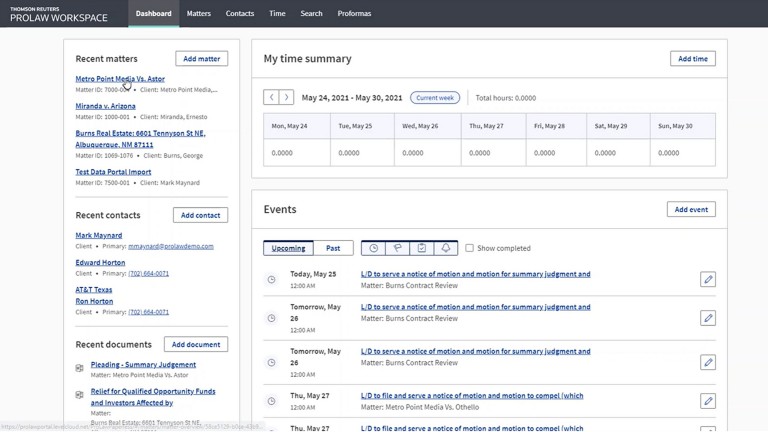Enable the Show completed checkbox
Viewport: 768px width, 432px height.
tap(469, 248)
